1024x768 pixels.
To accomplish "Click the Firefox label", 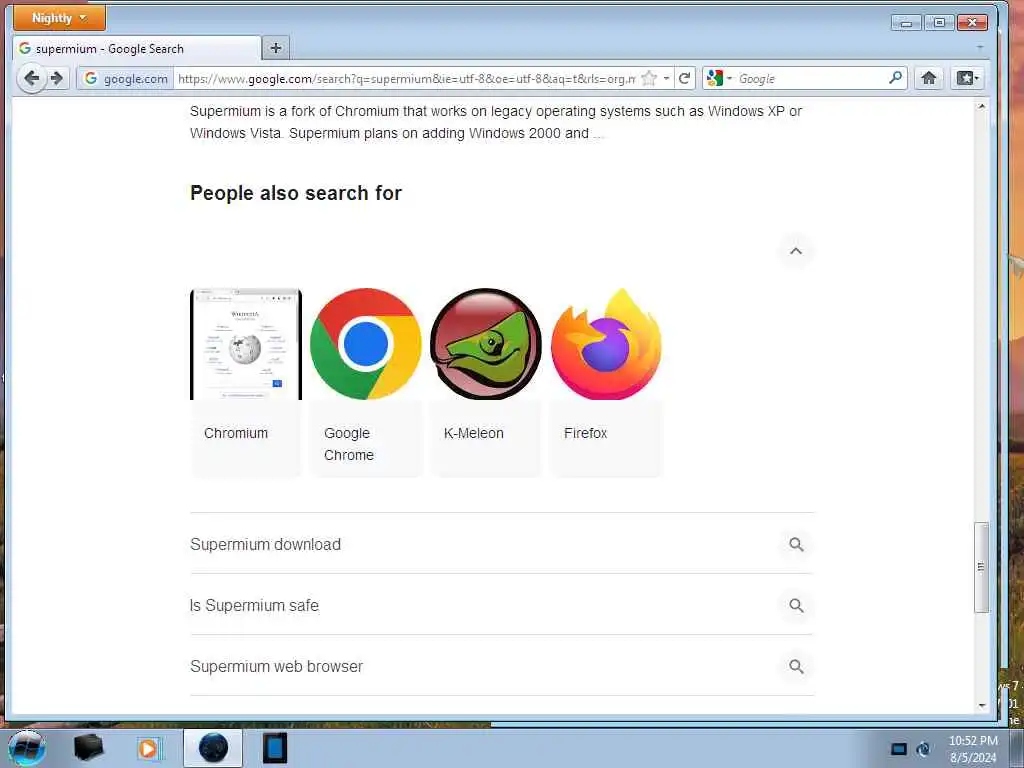I will tap(585, 433).
